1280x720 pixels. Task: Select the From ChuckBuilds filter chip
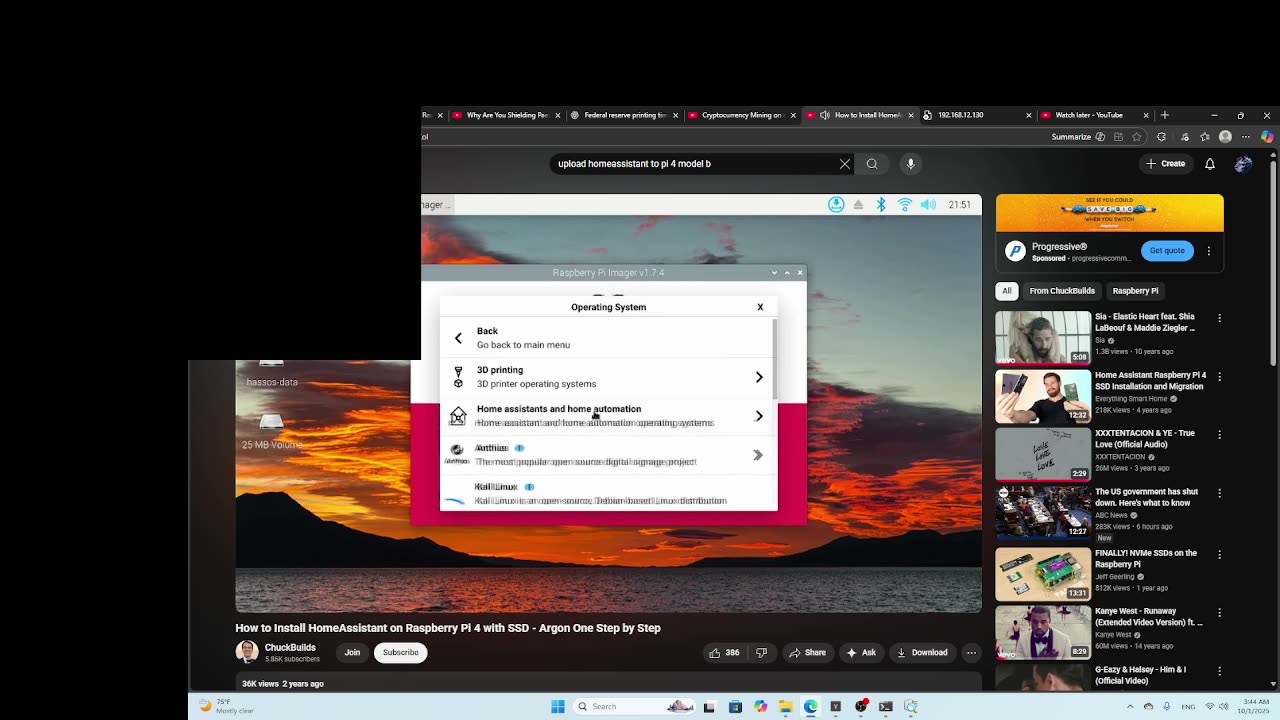point(1062,291)
